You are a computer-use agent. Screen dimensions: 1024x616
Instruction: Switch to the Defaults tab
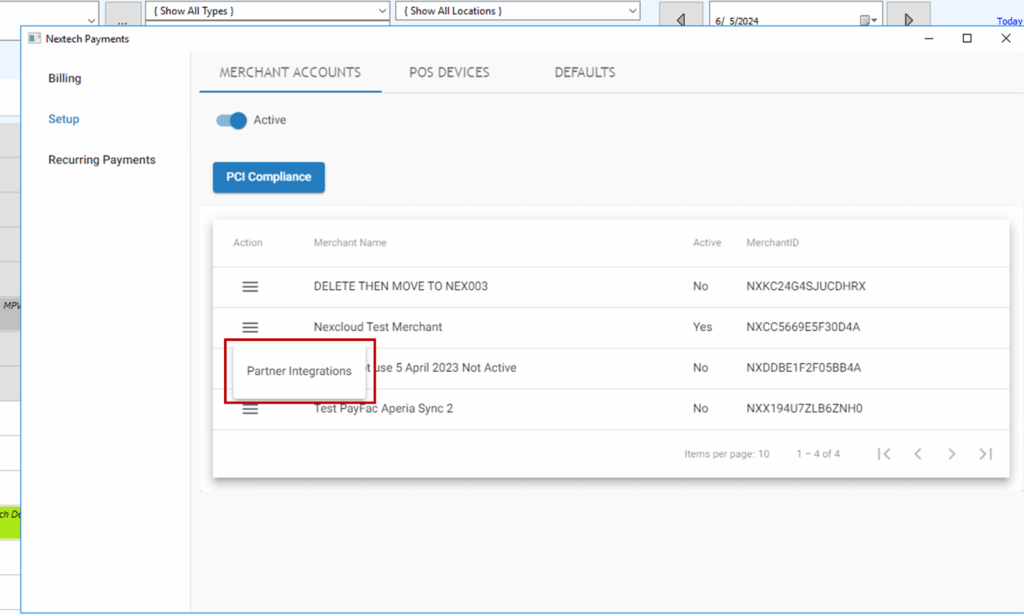tap(585, 72)
